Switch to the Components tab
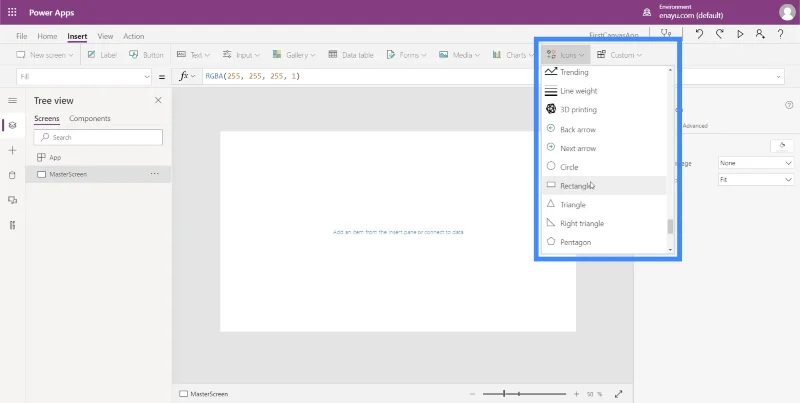Screen dimensions: 800x403 click(x=90, y=118)
